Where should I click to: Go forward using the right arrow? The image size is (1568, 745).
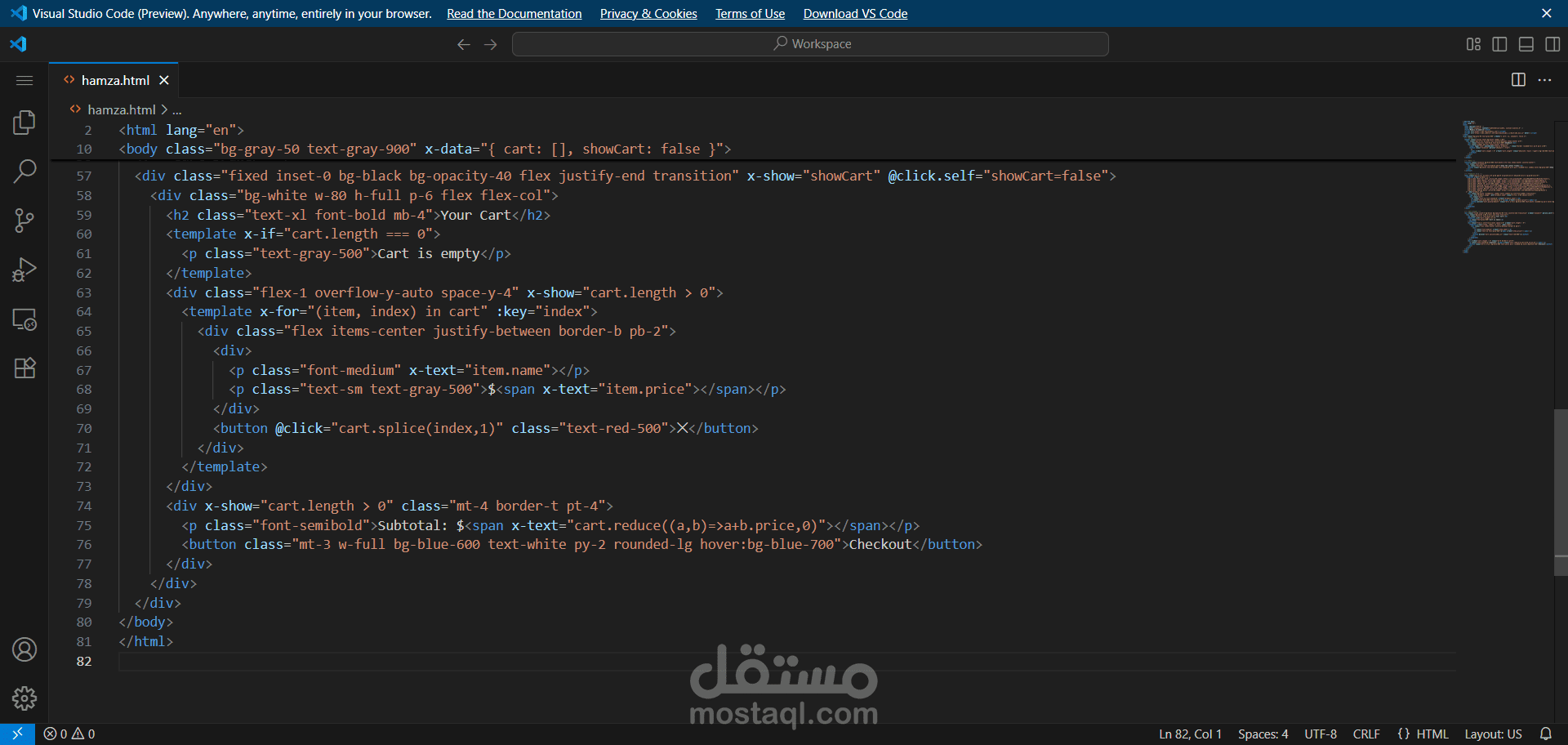(491, 44)
